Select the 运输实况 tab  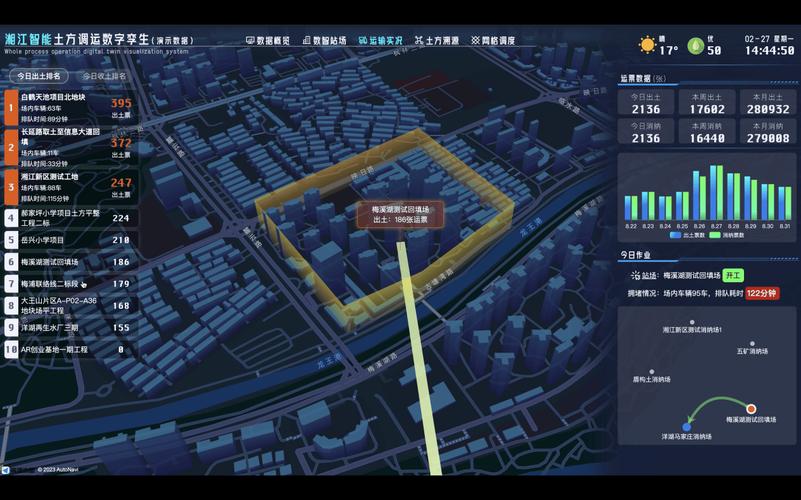[x=380, y=40]
